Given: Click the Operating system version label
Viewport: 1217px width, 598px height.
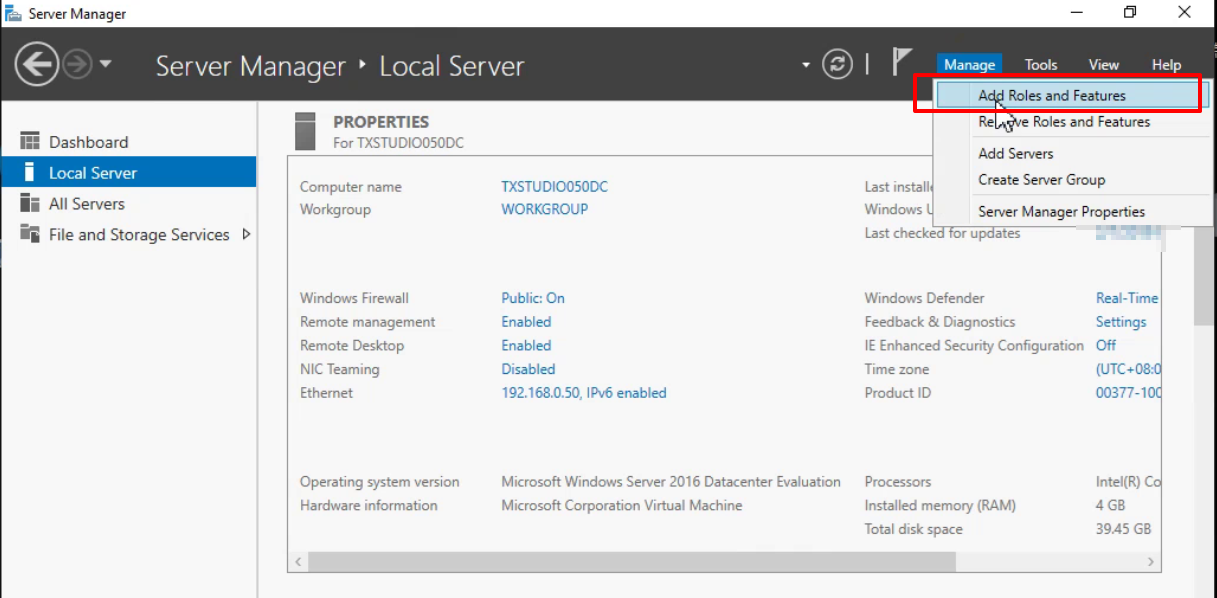Looking at the screenshot, I should tap(380, 482).
